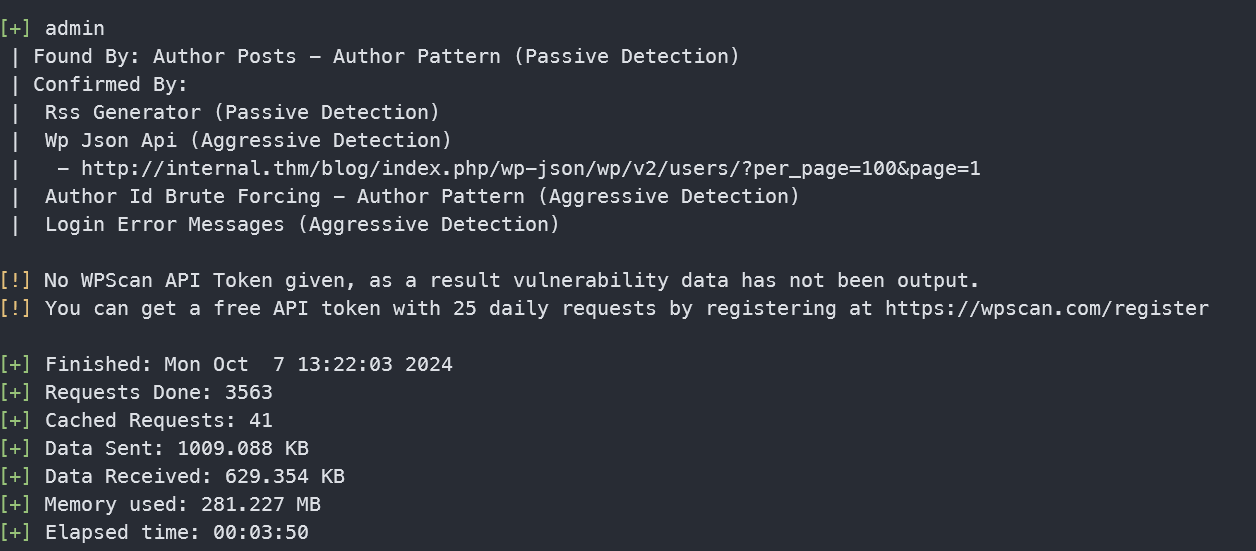Viewport: 1256px width, 551px height.
Task: Select the "admin" username text
Action: (75, 28)
